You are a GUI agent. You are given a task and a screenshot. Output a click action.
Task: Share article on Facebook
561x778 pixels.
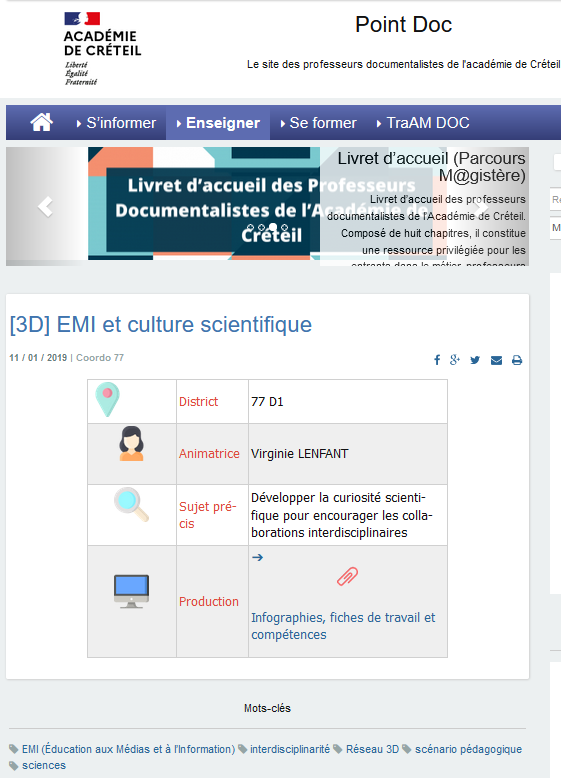437,360
